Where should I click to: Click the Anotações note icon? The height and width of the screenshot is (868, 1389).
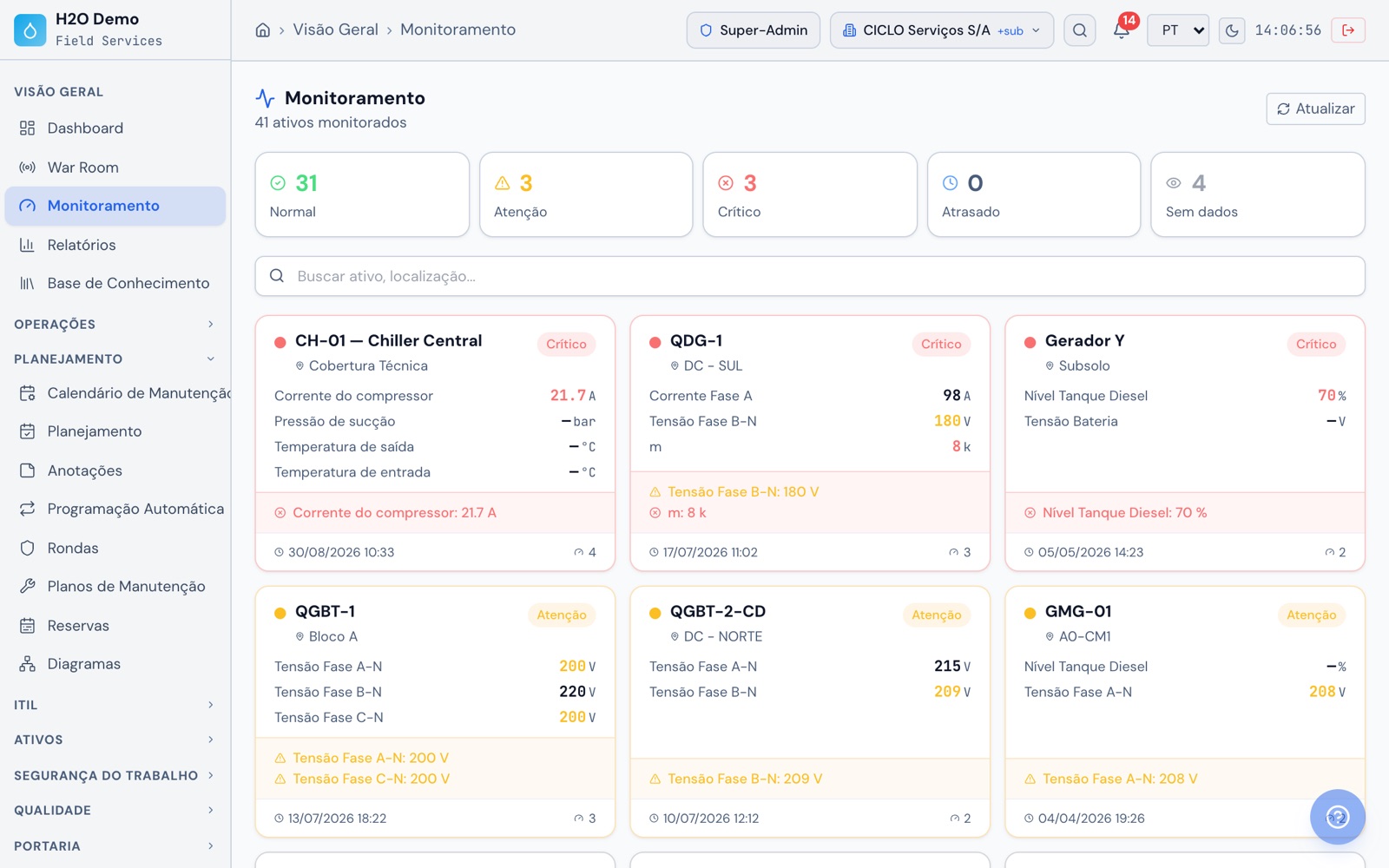pyautogui.click(x=28, y=470)
